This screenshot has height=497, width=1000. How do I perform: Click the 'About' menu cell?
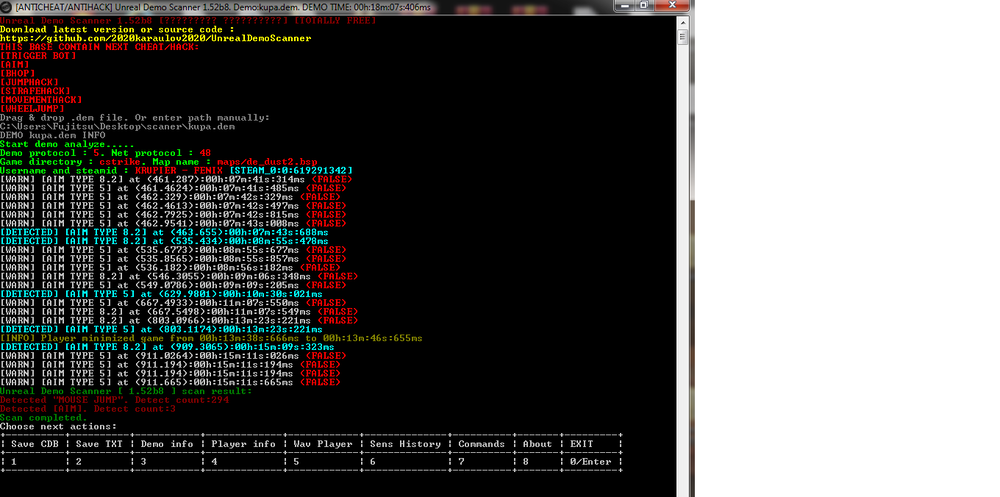(536, 444)
